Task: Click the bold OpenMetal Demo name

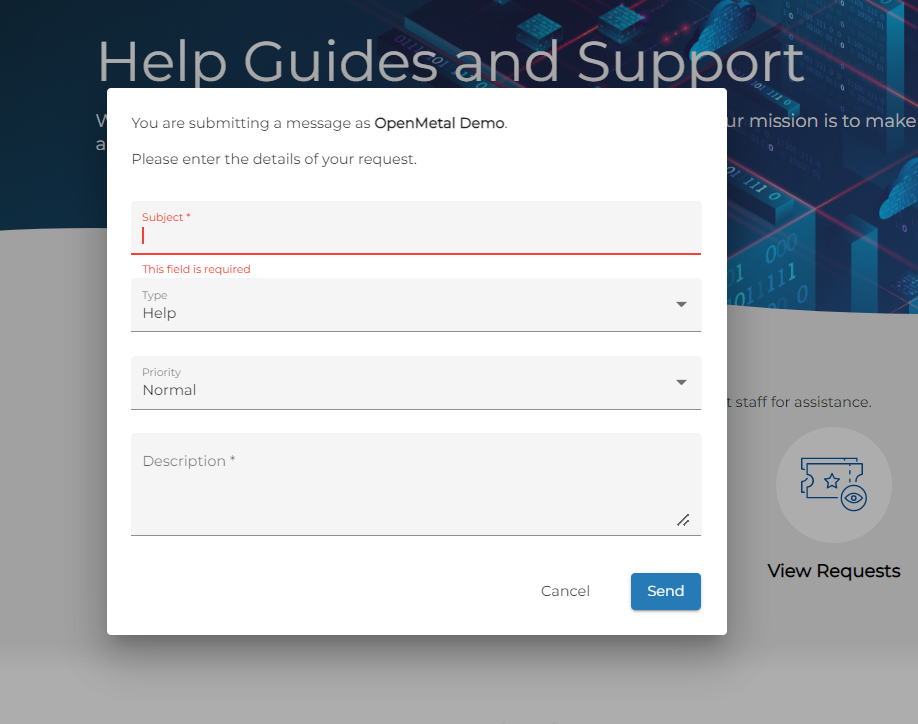Action: tap(440, 123)
